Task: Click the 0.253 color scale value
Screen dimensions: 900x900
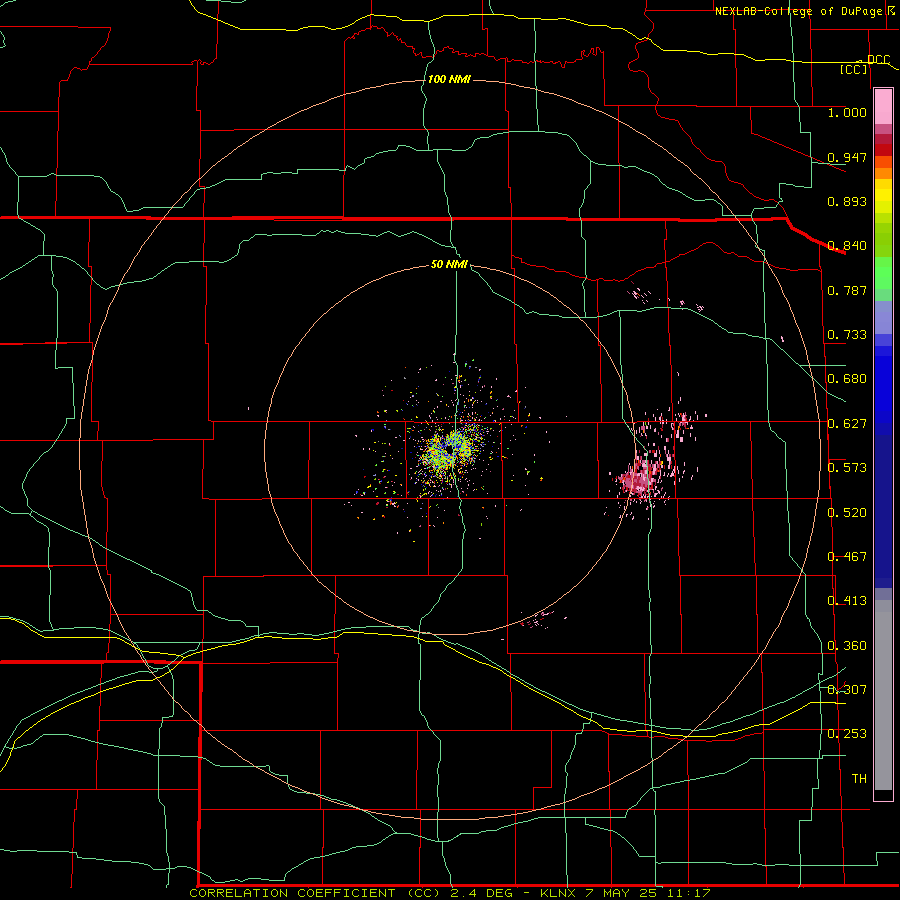Action: point(847,734)
